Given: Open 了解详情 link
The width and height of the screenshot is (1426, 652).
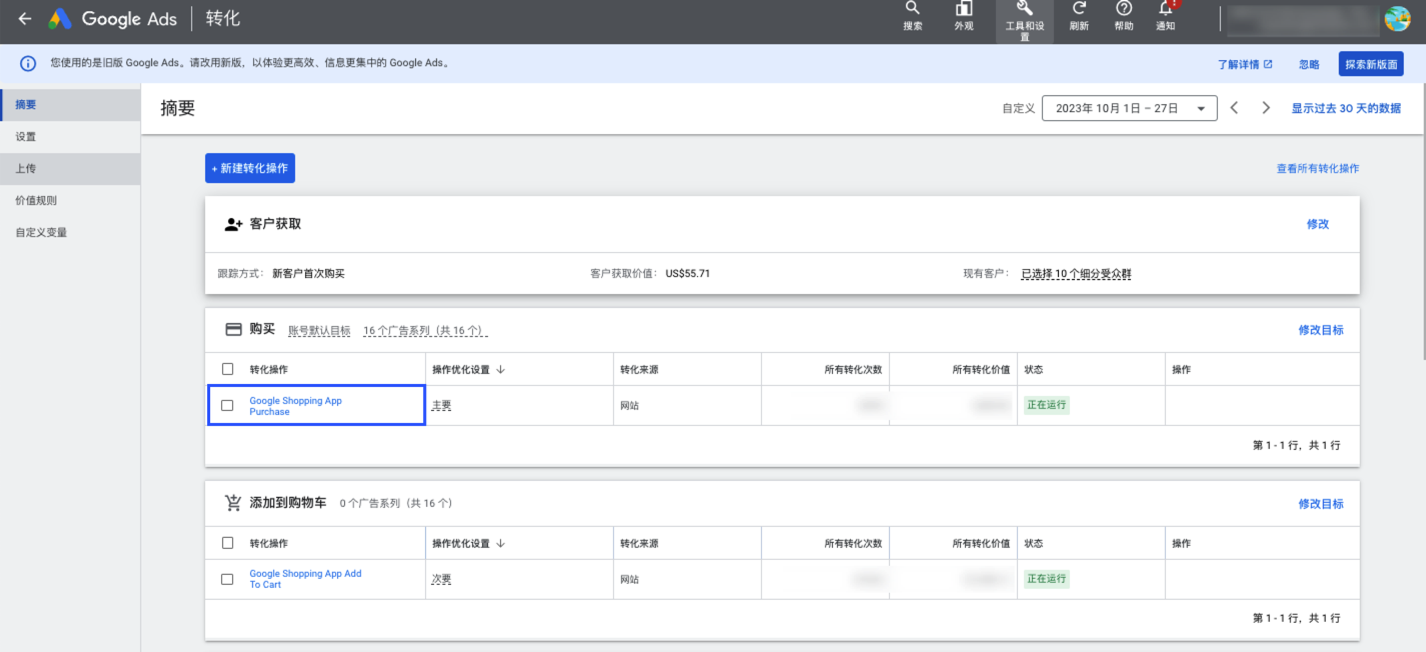Looking at the screenshot, I should point(1245,64).
